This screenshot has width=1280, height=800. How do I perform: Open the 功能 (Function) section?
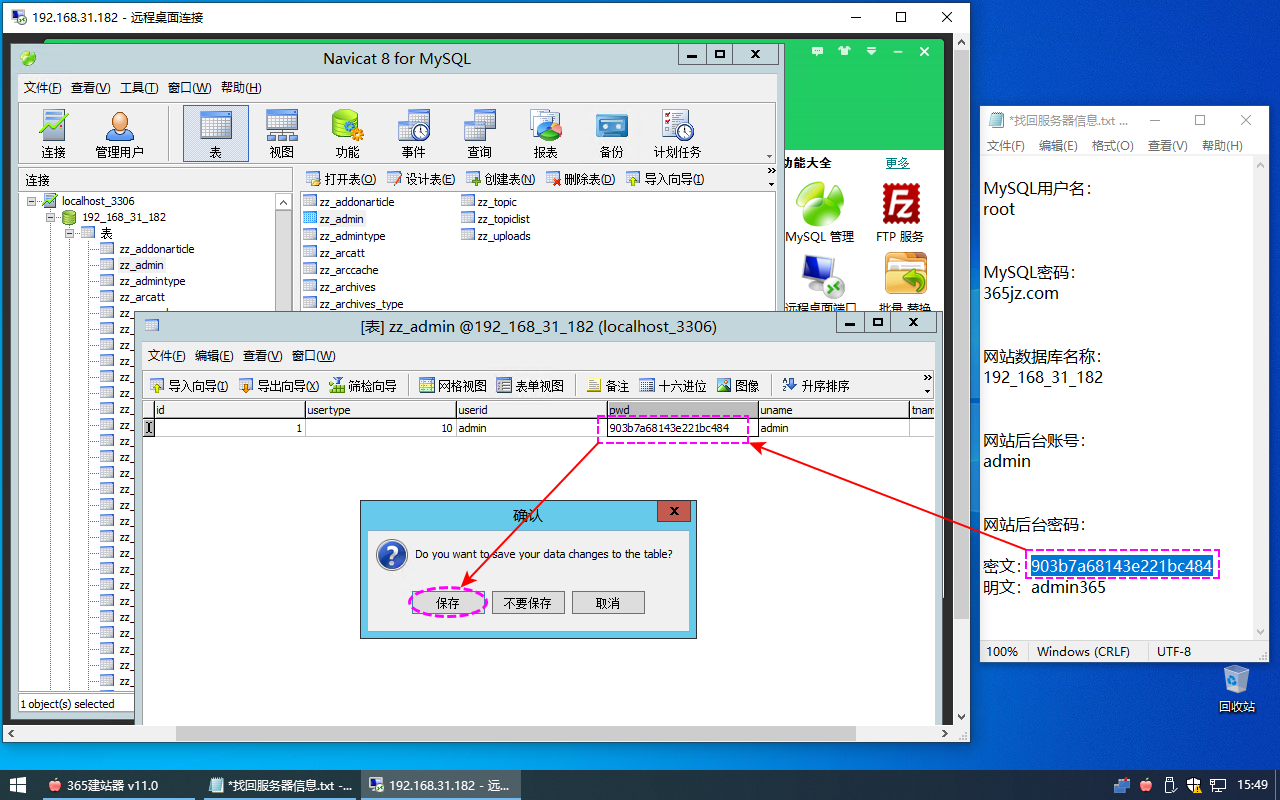click(x=347, y=134)
